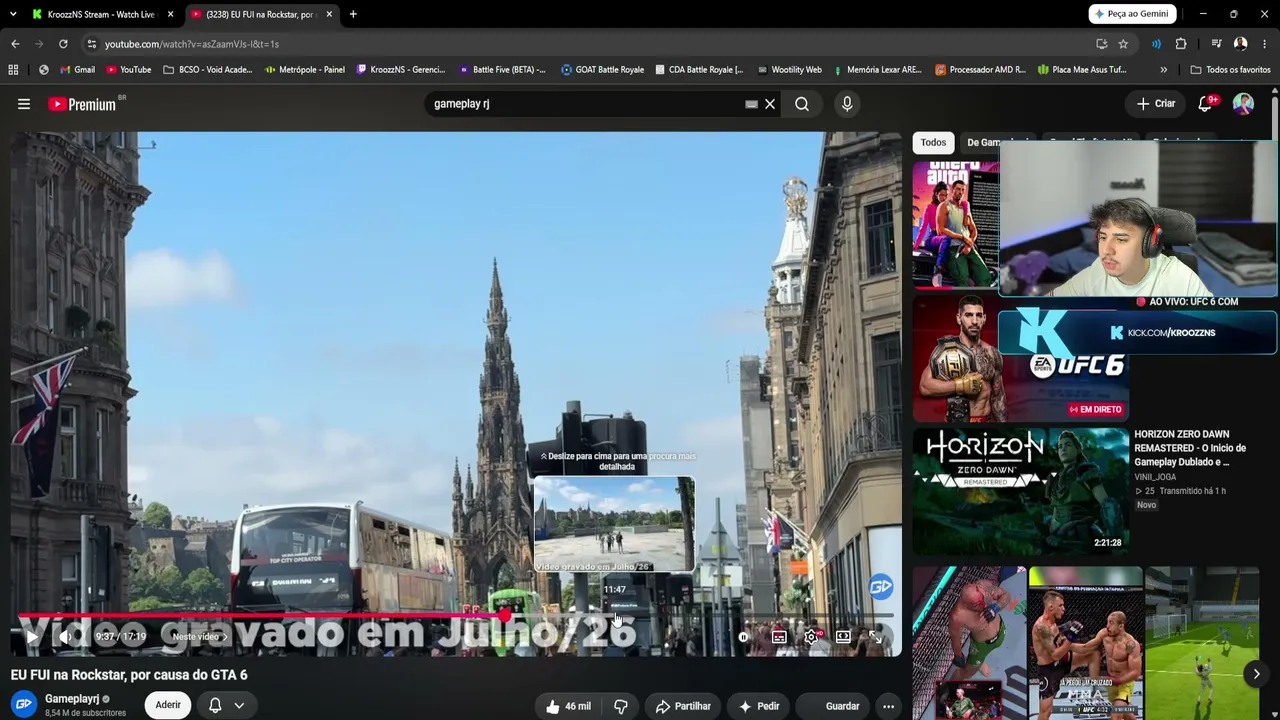Viewport: 1280px width, 720px height.
Task: Seek on the red video progress bar
Action: (456, 616)
